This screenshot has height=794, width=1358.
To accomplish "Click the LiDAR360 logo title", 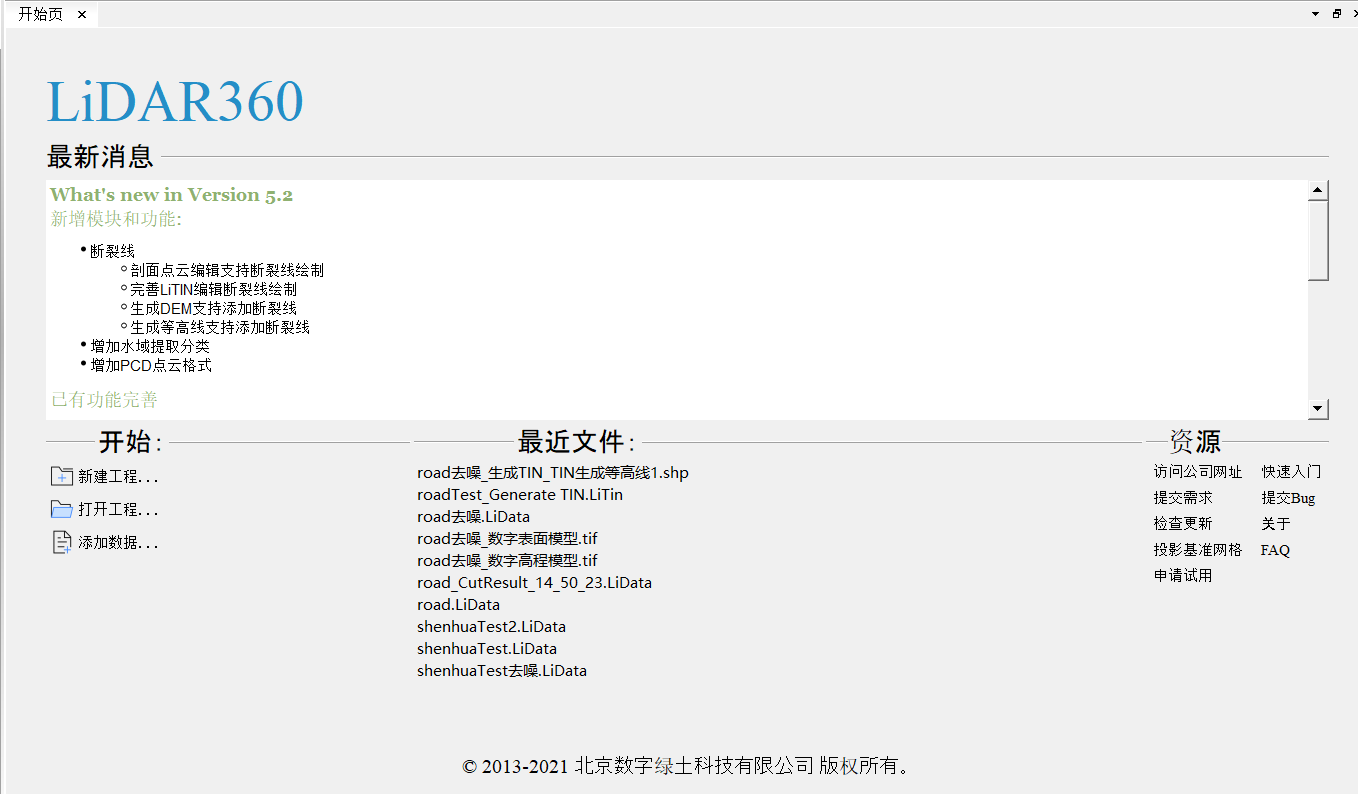I will [x=175, y=101].
